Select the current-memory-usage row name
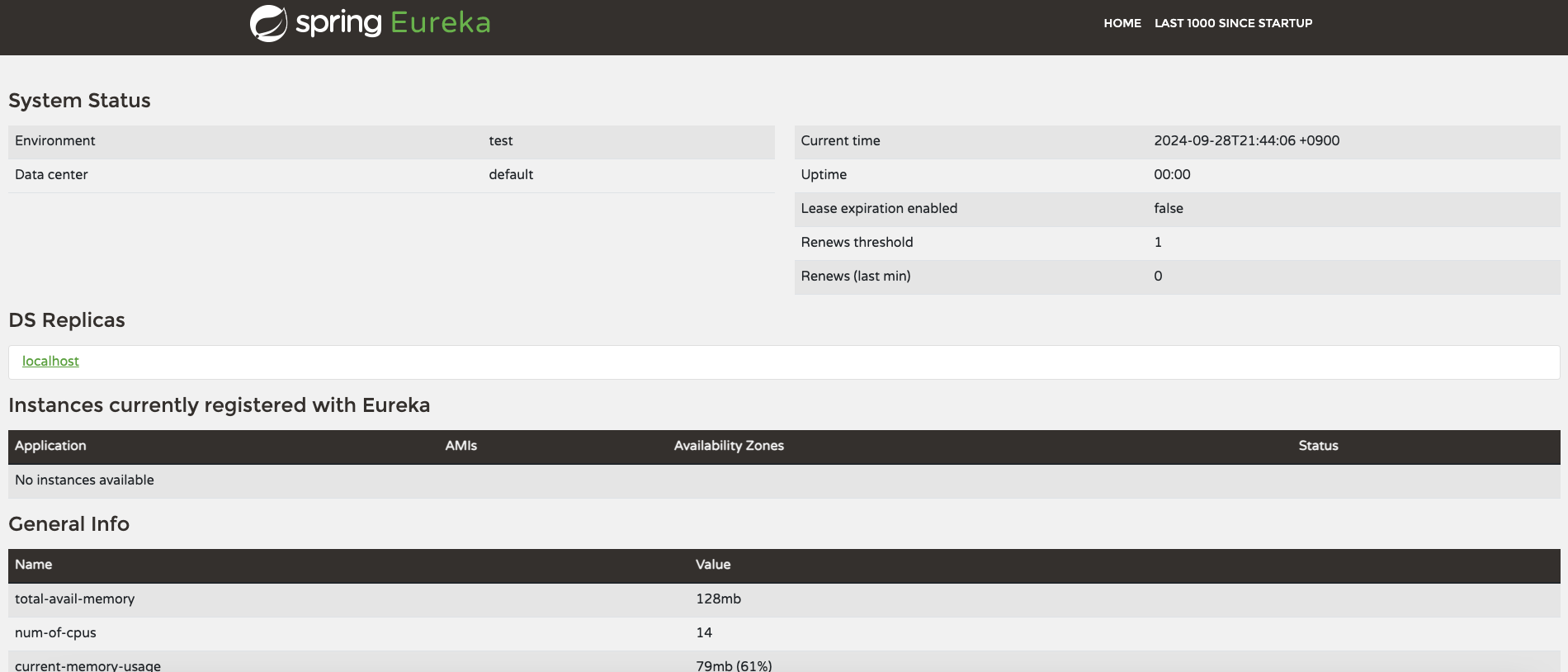This screenshot has height=672, width=1568. click(x=87, y=665)
